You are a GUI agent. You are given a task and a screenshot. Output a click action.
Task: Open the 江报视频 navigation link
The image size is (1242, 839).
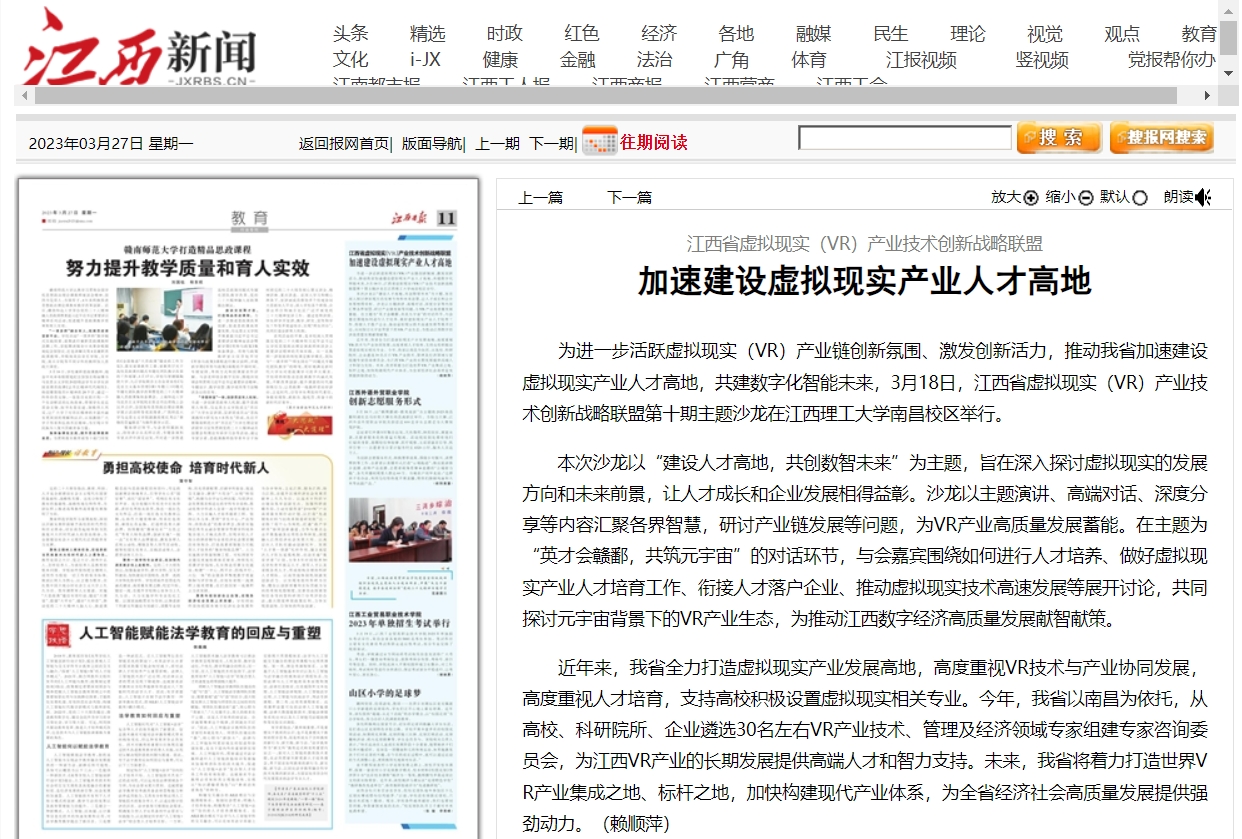point(922,60)
